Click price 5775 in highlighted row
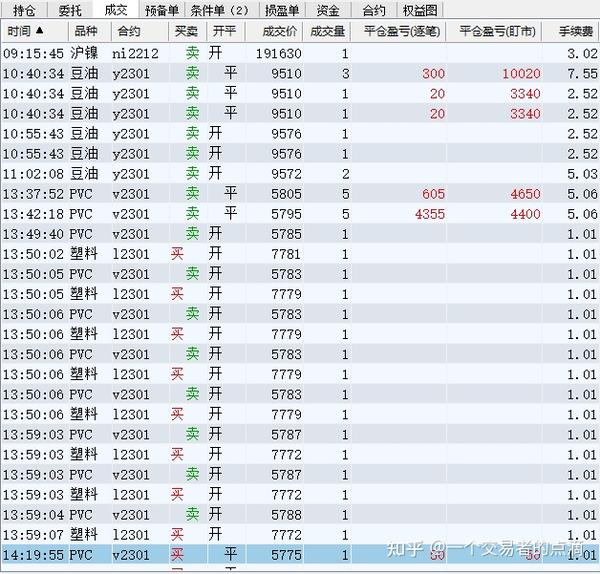The height and width of the screenshot is (574, 600). coord(286,555)
